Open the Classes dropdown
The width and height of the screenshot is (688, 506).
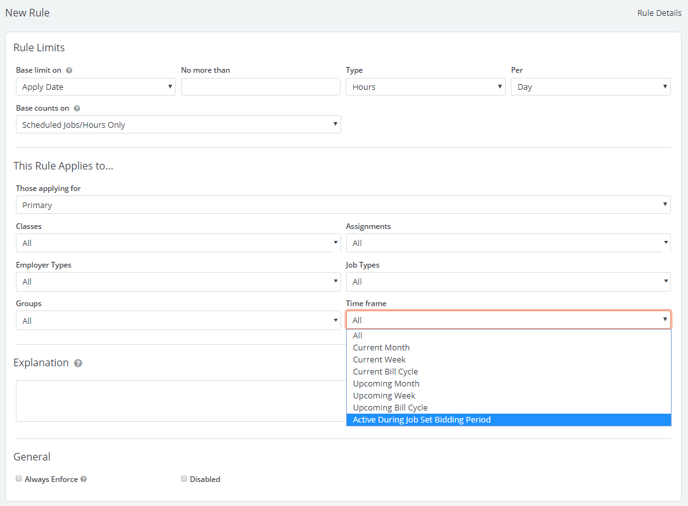point(178,243)
